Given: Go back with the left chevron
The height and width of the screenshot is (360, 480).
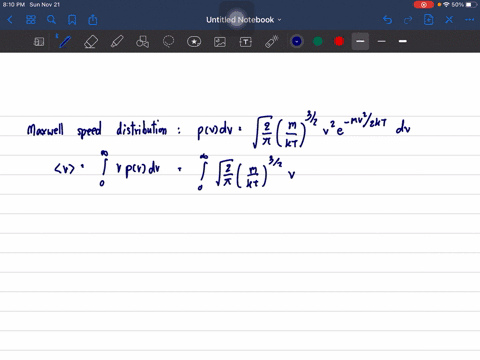Looking at the screenshot, I should 10,20.
